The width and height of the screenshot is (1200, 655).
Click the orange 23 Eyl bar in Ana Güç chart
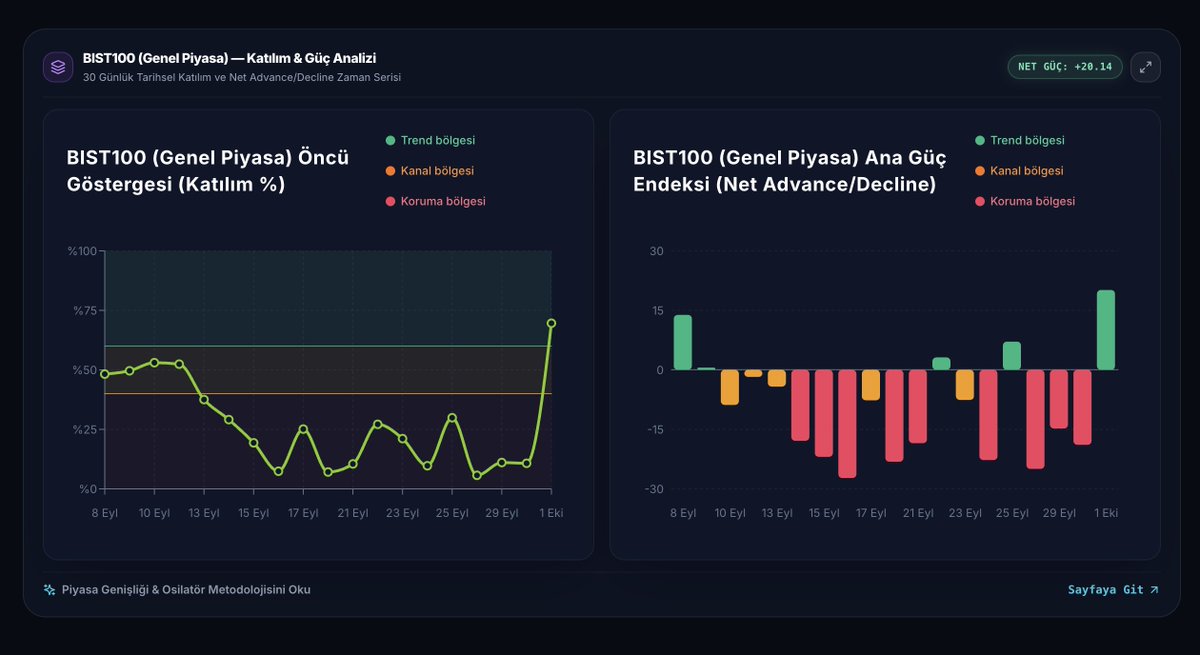click(x=965, y=385)
